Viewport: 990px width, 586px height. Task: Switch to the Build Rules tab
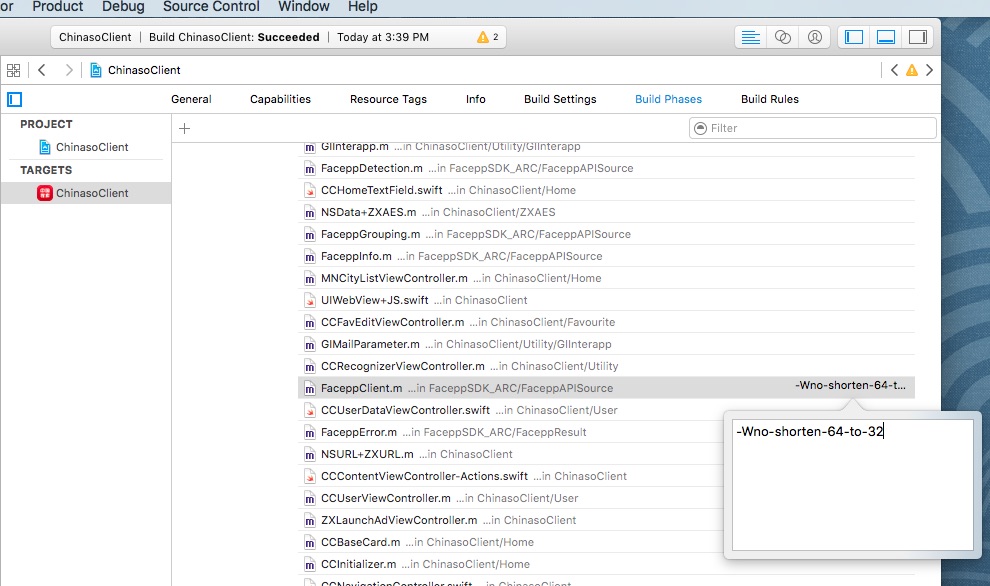[x=769, y=99]
